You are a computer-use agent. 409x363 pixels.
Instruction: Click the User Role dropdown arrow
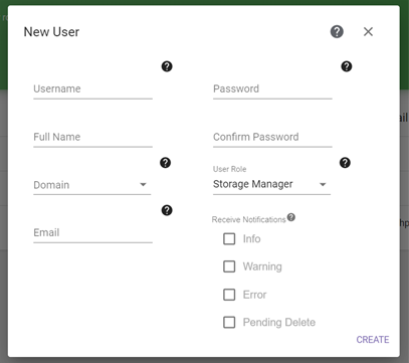click(322, 184)
